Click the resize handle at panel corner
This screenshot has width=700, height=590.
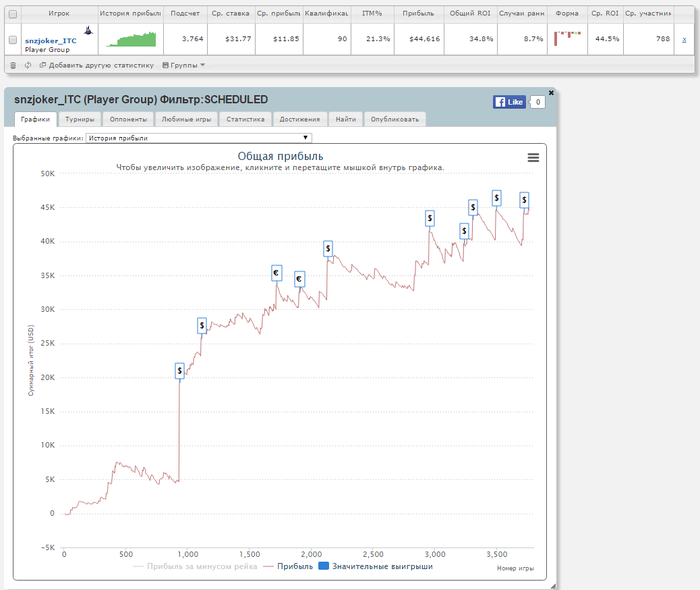[553, 586]
